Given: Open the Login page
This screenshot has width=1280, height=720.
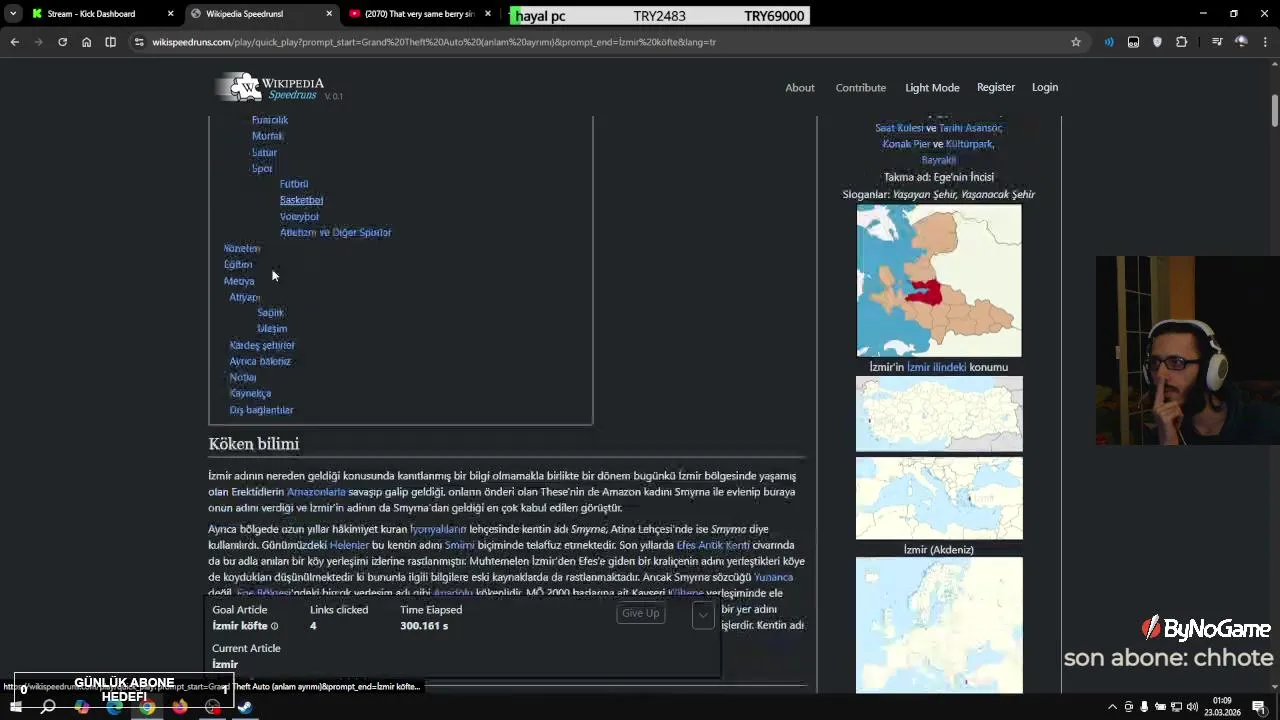Looking at the screenshot, I should coord(1045,87).
